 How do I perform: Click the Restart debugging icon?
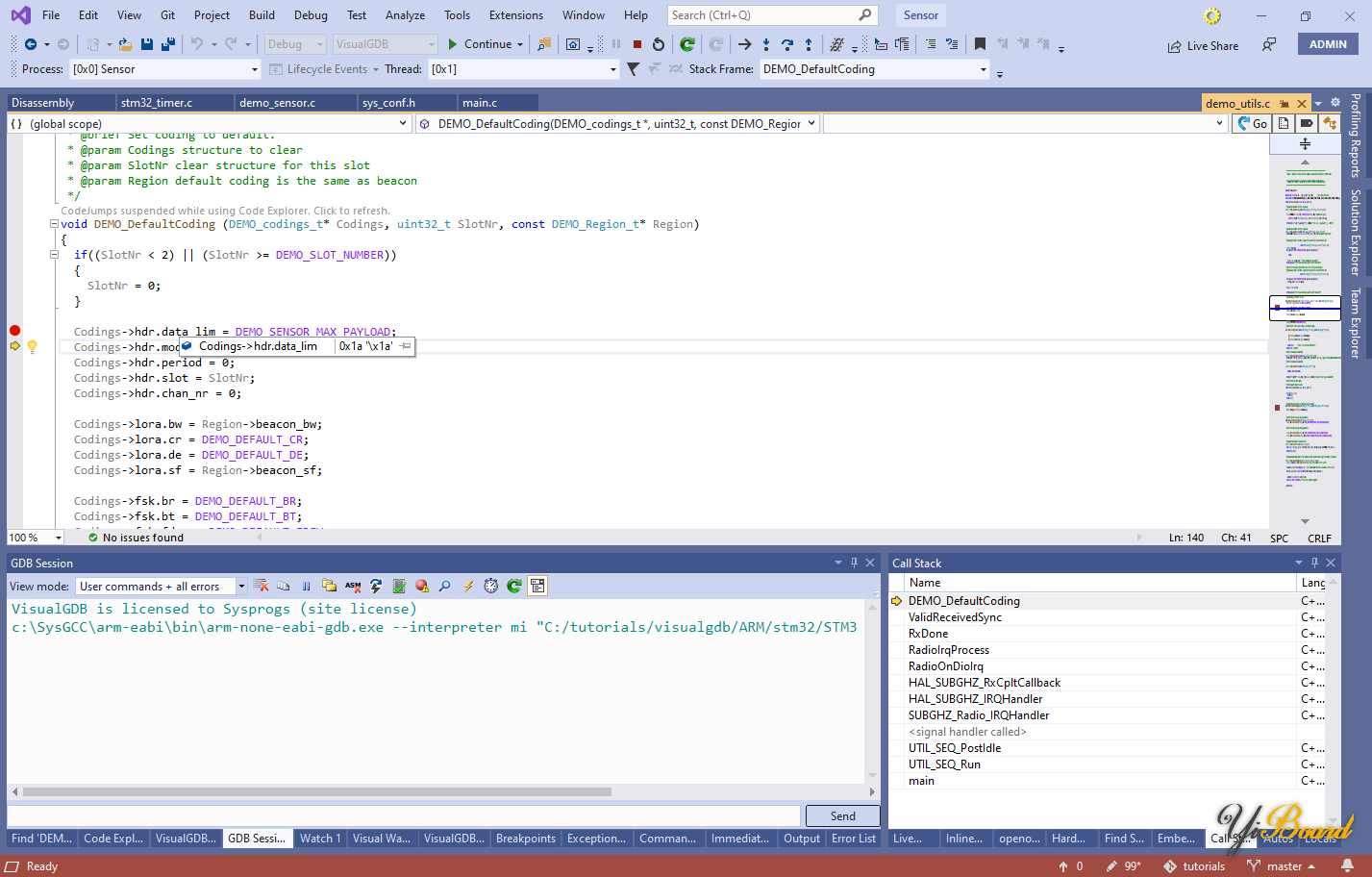[x=659, y=44]
